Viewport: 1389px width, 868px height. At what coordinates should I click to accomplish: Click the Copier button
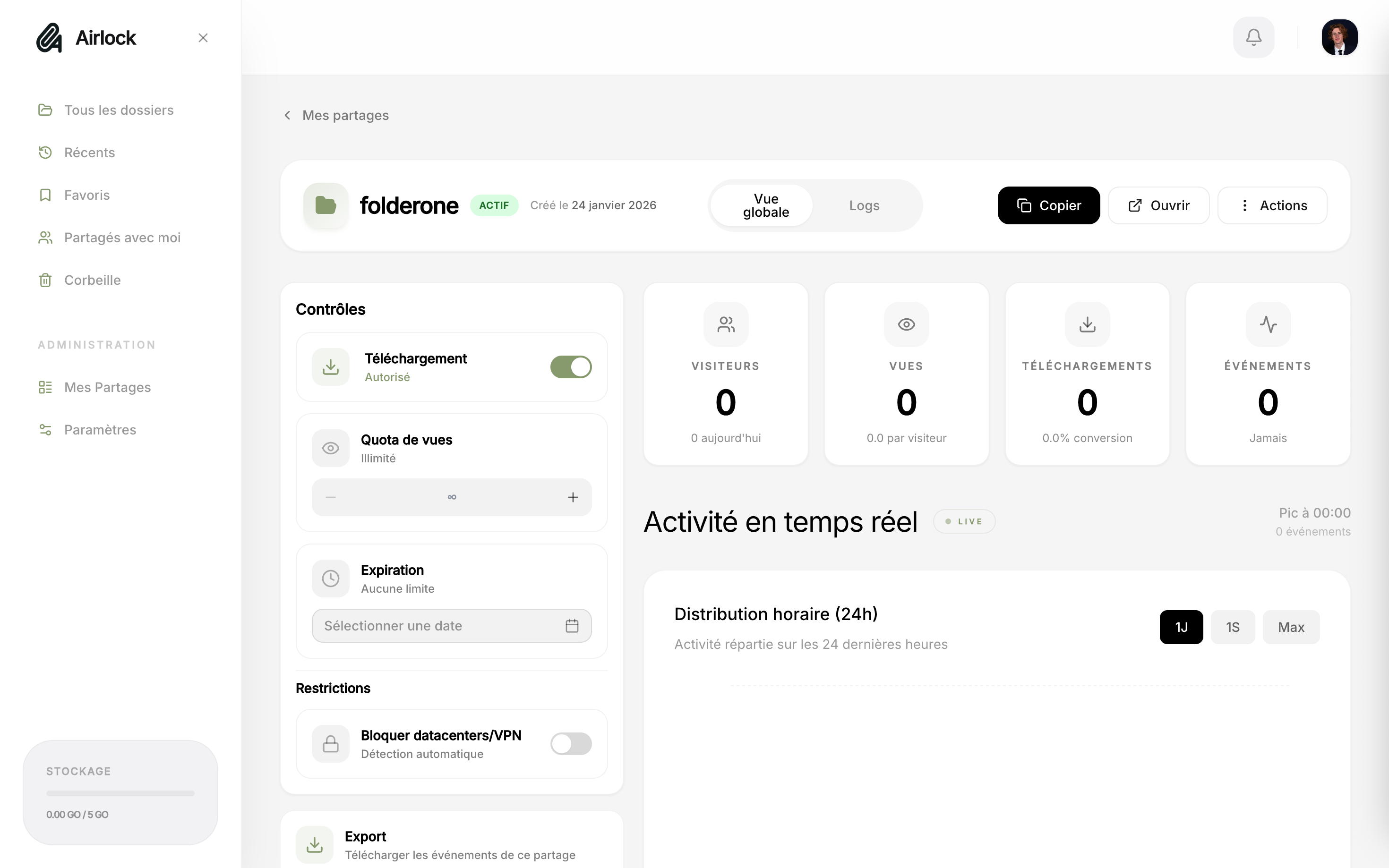[1048, 205]
